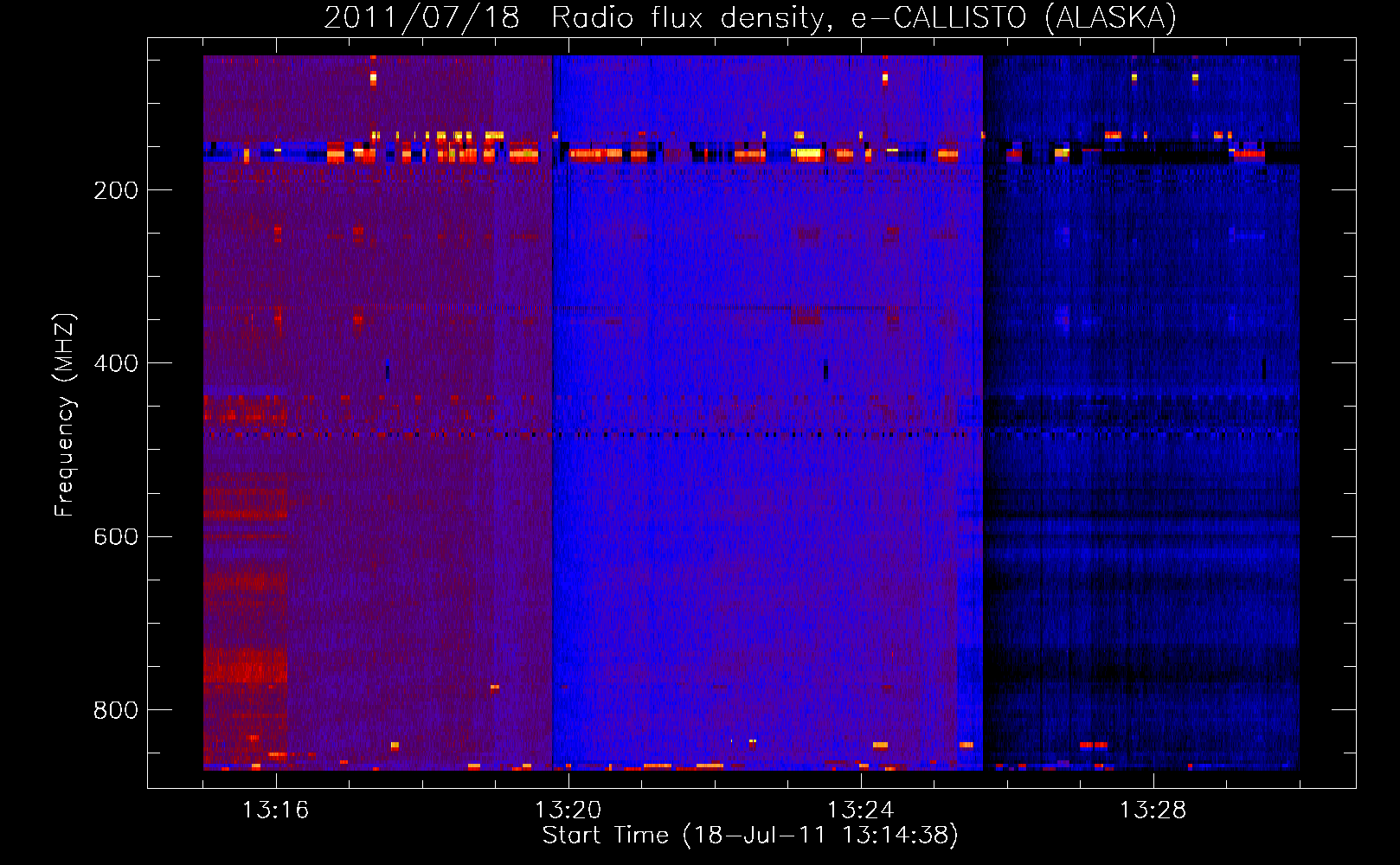Click the 13:28 time tick label
The height and width of the screenshot is (865, 1400).
(x=1153, y=811)
